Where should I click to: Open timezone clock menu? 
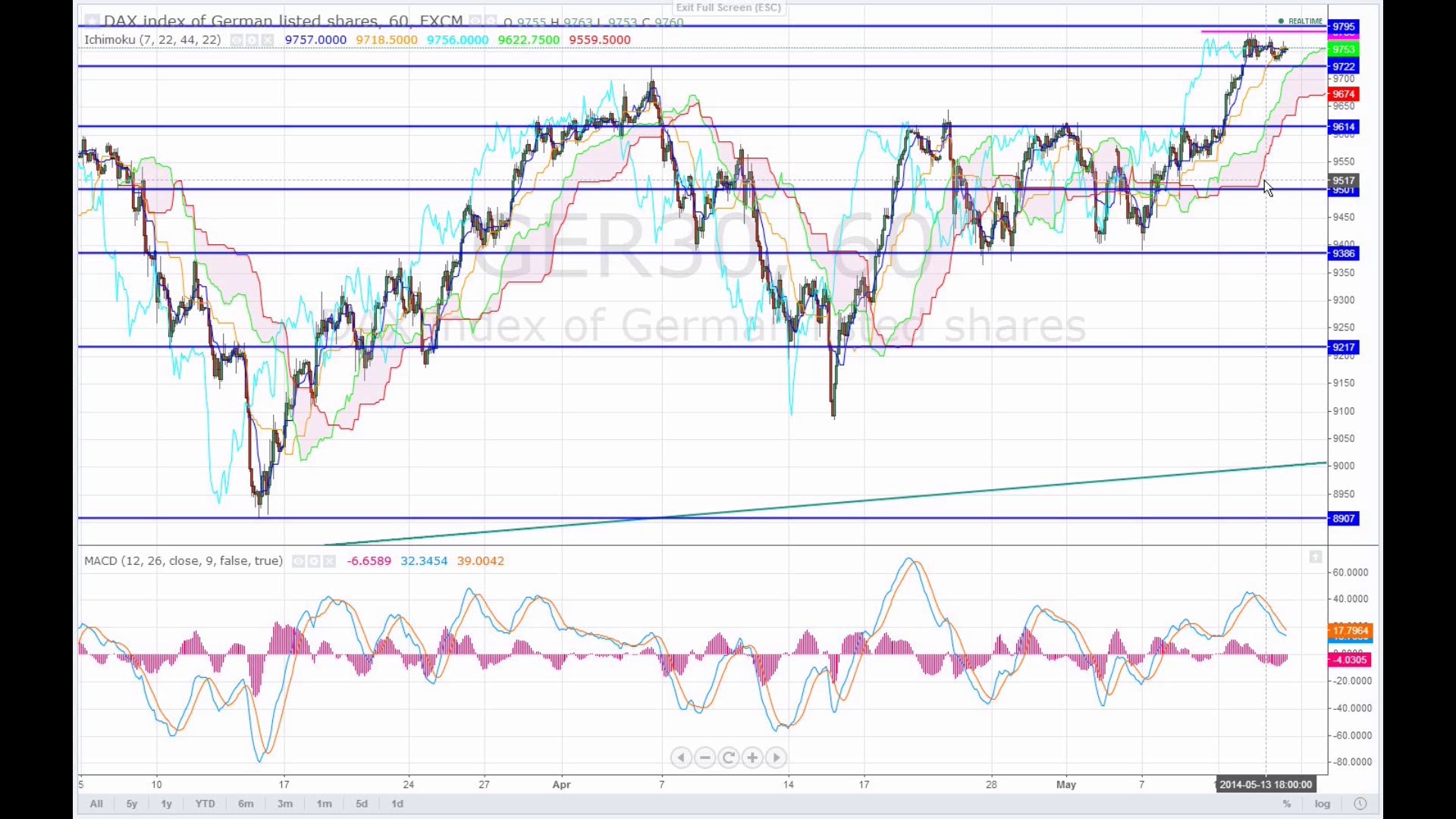[x=1360, y=804]
